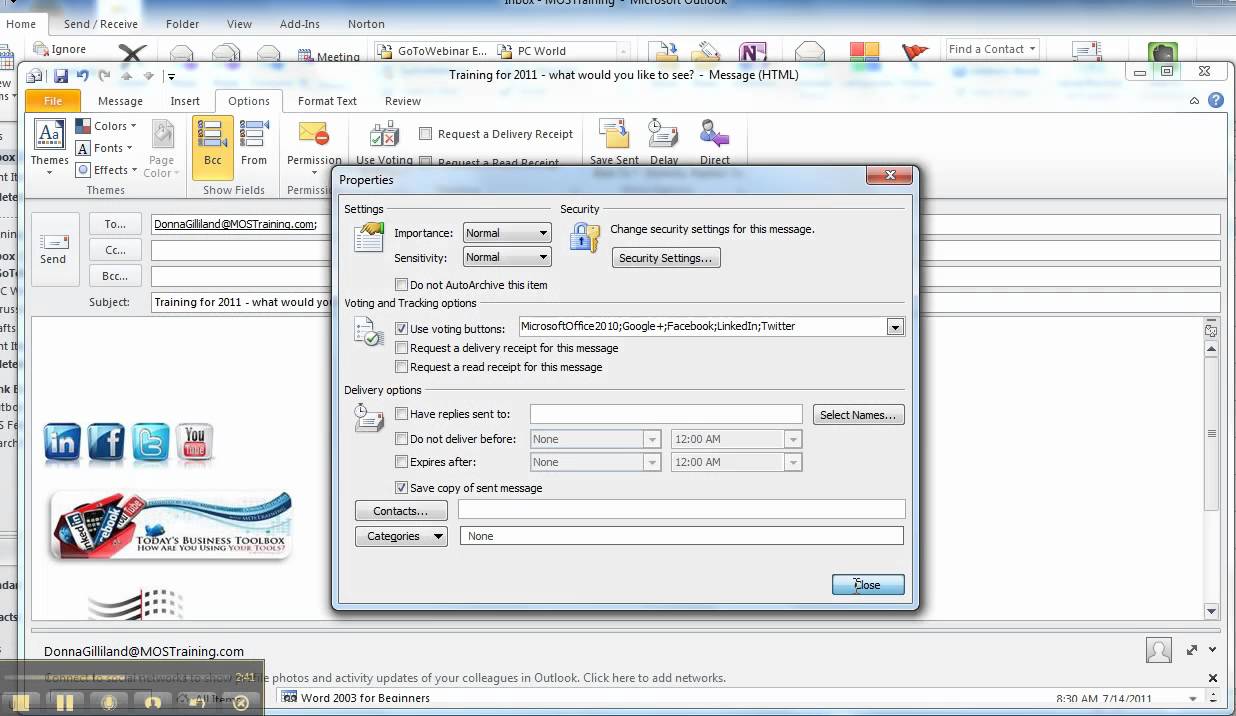This screenshot has height=716, width=1236.
Task: Click Today's Business Toolbox banner image
Action: [170, 525]
